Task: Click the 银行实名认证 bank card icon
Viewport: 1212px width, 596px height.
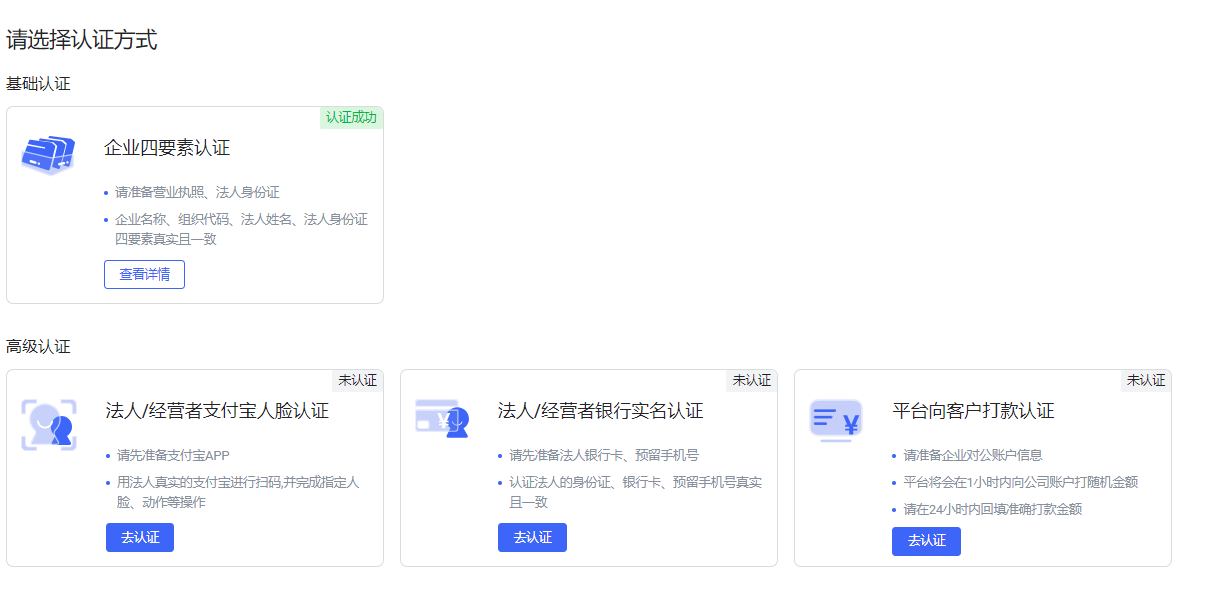Action: click(x=442, y=418)
